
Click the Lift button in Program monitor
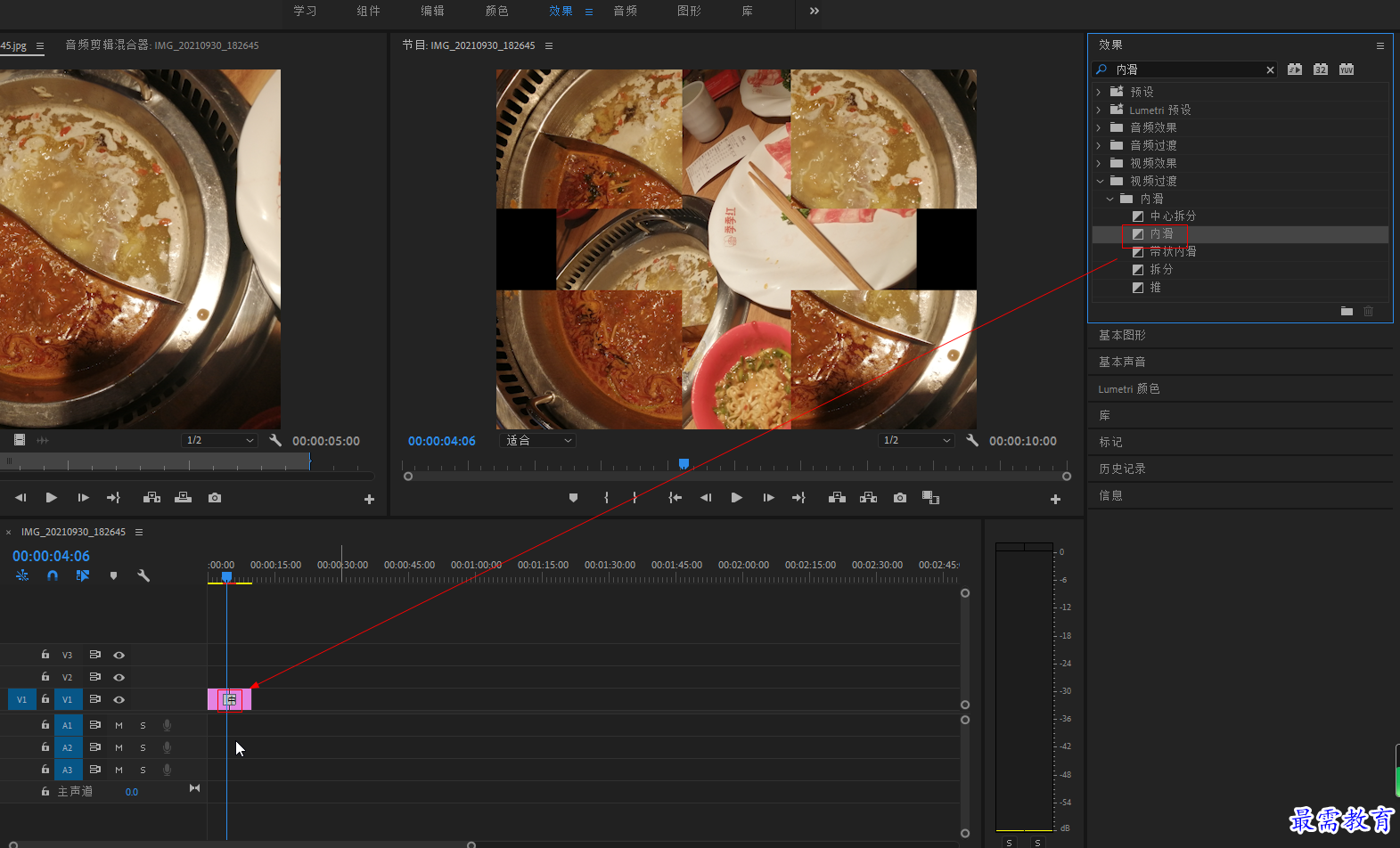coord(837,498)
